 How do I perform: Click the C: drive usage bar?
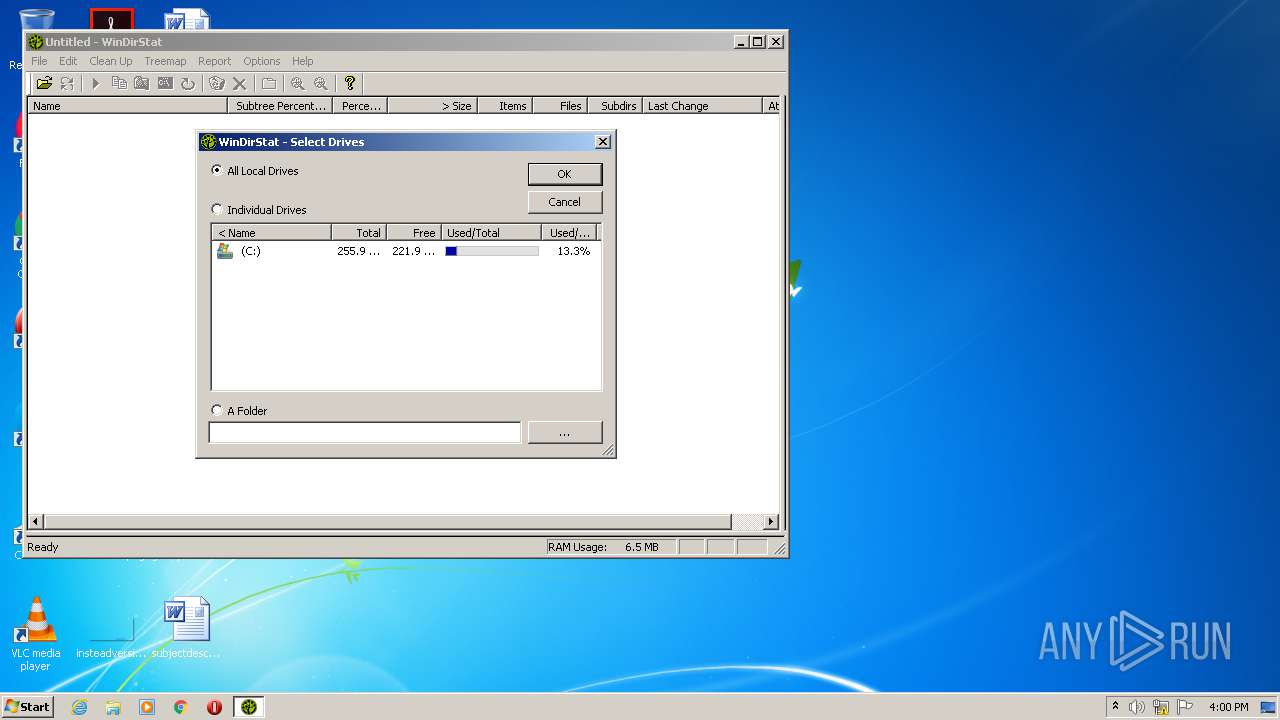[x=492, y=251]
